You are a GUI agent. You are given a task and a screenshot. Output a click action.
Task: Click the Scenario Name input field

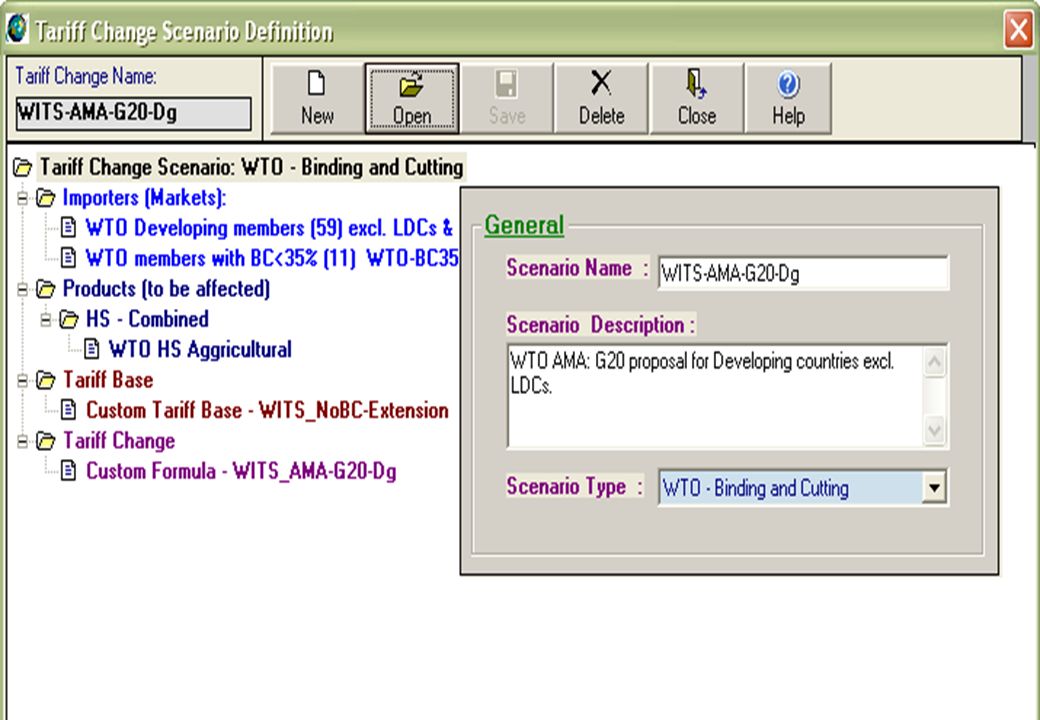coord(803,273)
